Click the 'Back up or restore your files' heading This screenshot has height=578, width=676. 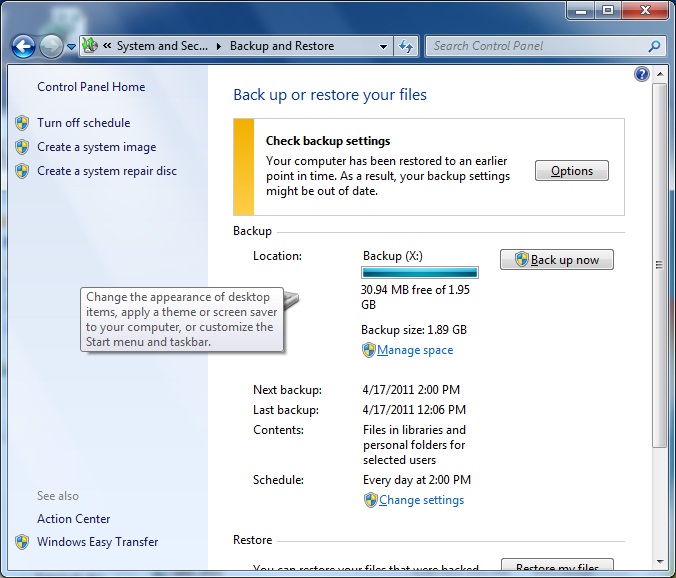[x=330, y=94]
